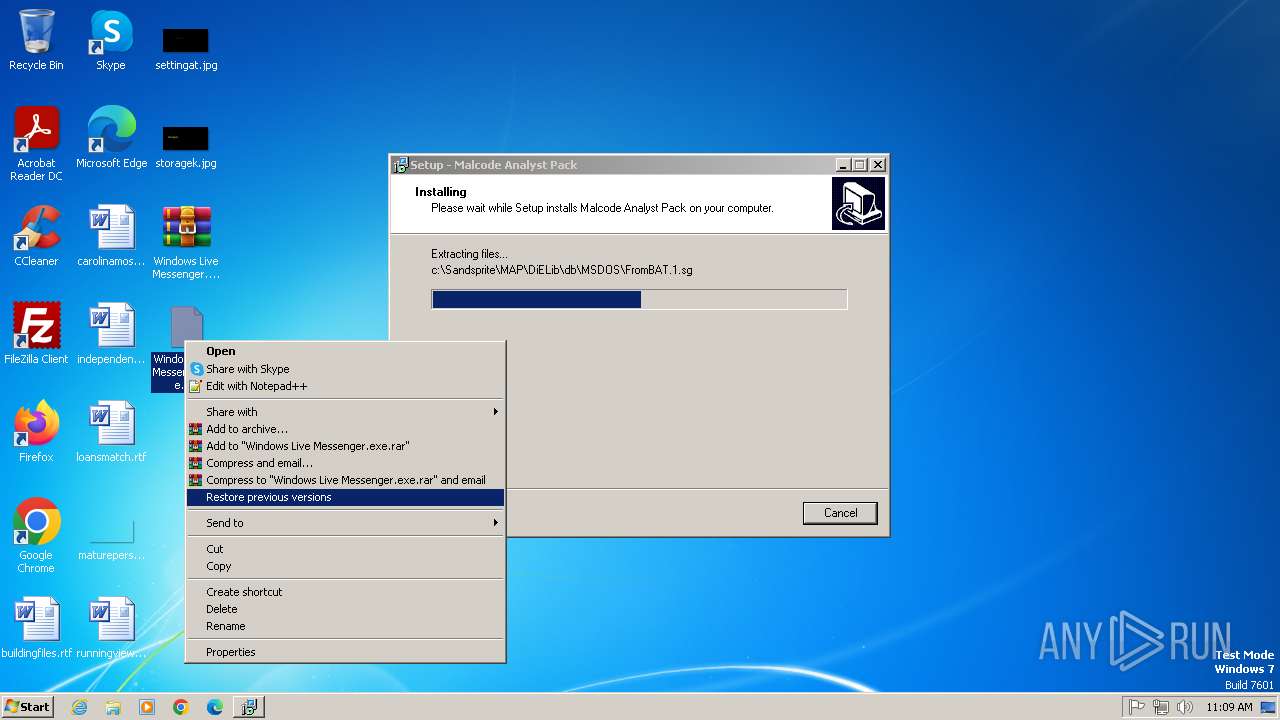This screenshot has height=720, width=1280.
Task: Close the Setup installer window
Action: click(877, 165)
